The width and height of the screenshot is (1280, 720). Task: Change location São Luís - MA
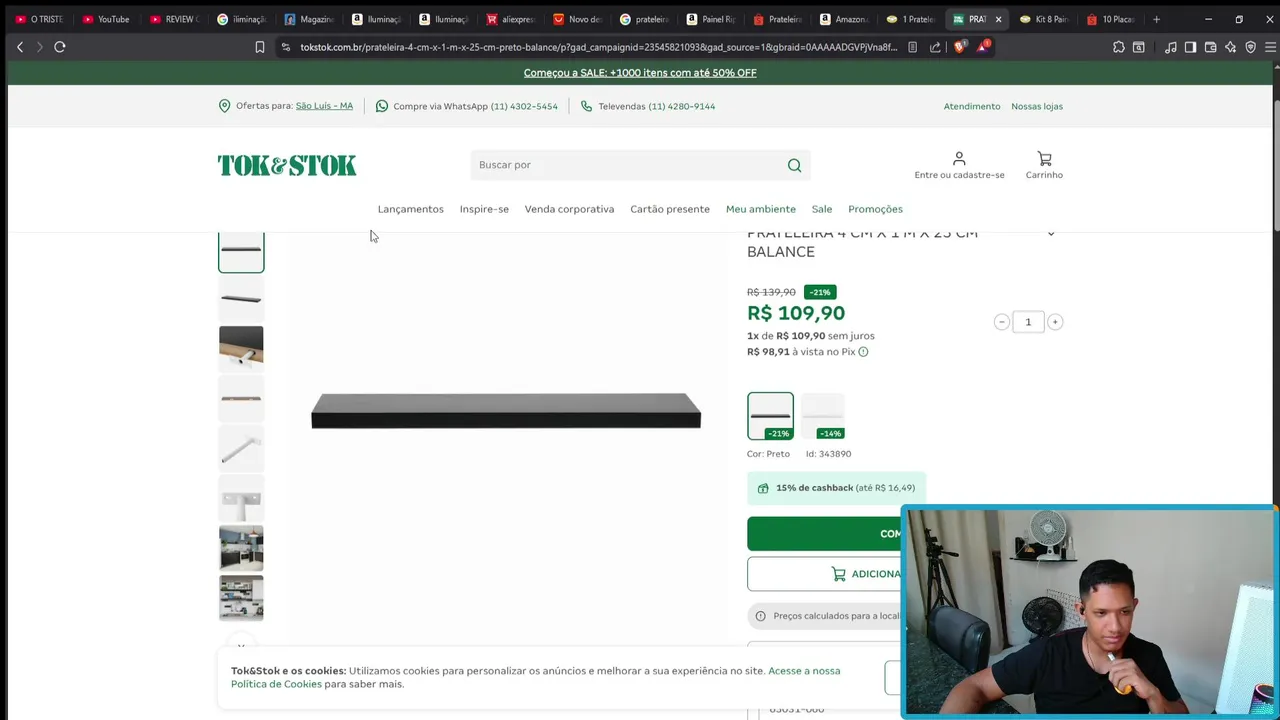324,106
